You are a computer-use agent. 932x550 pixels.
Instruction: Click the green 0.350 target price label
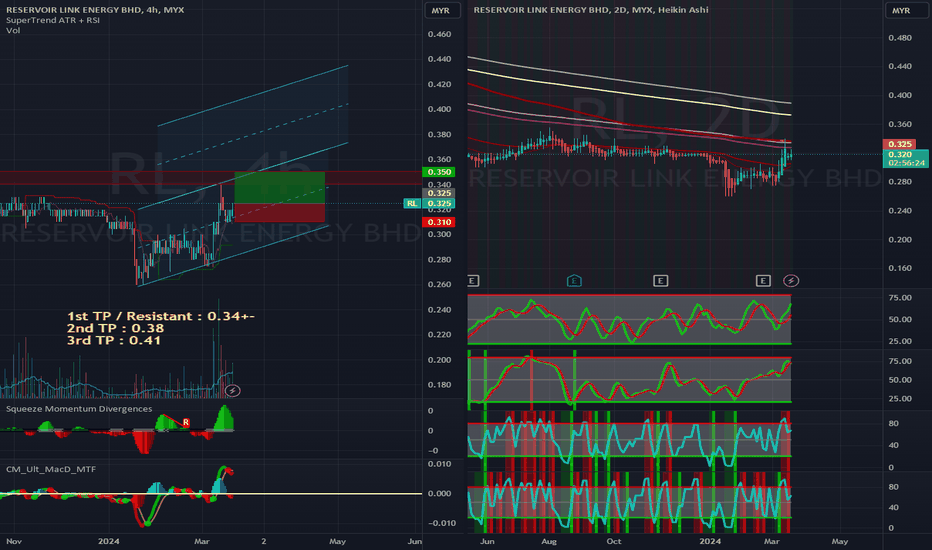[439, 172]
